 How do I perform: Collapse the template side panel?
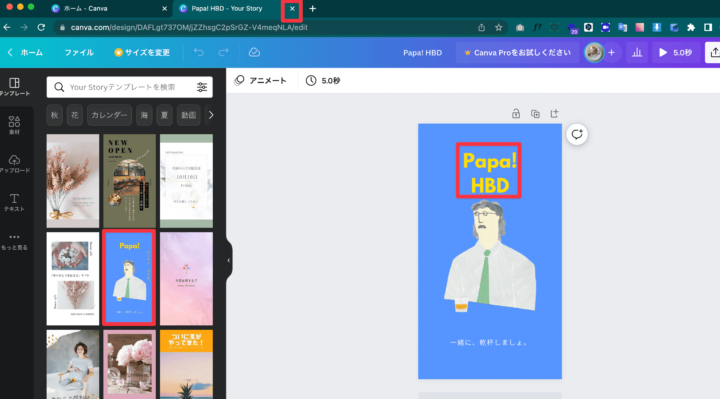(229, 260)
